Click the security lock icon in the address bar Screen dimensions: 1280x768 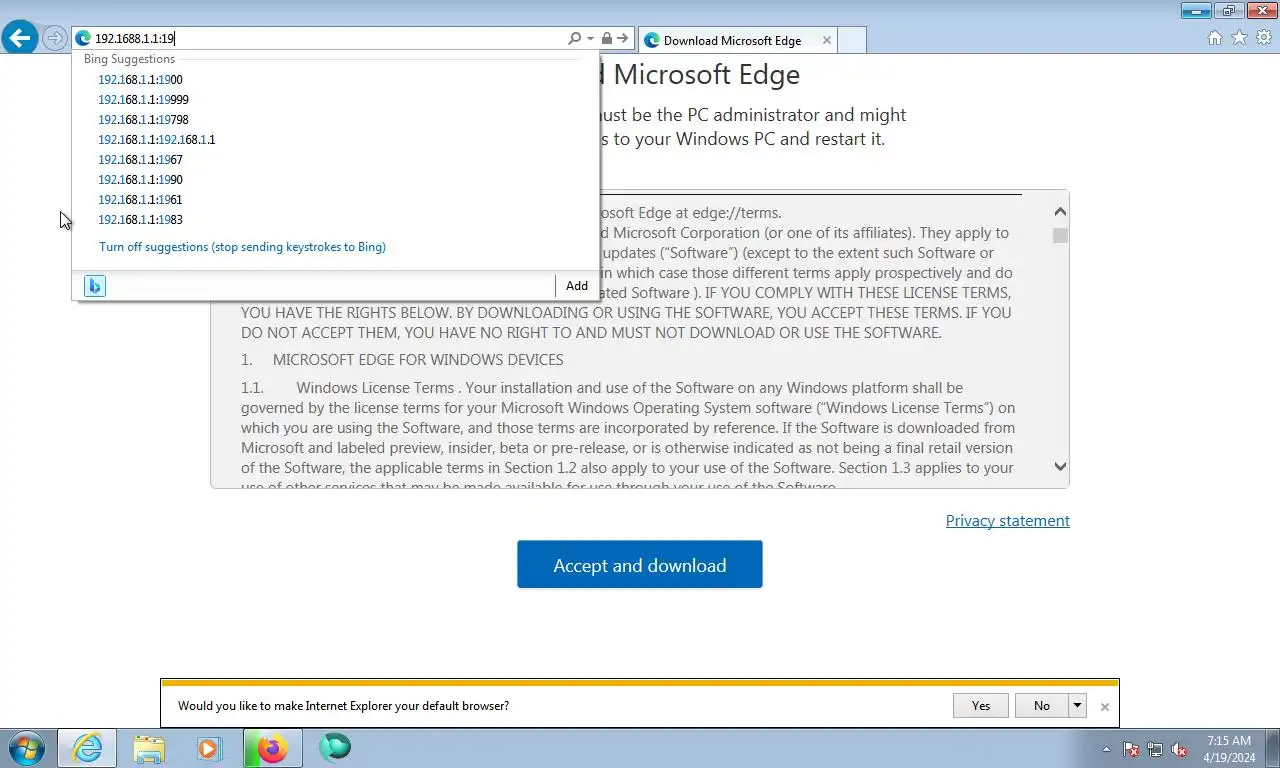click(x=606, y=39)
